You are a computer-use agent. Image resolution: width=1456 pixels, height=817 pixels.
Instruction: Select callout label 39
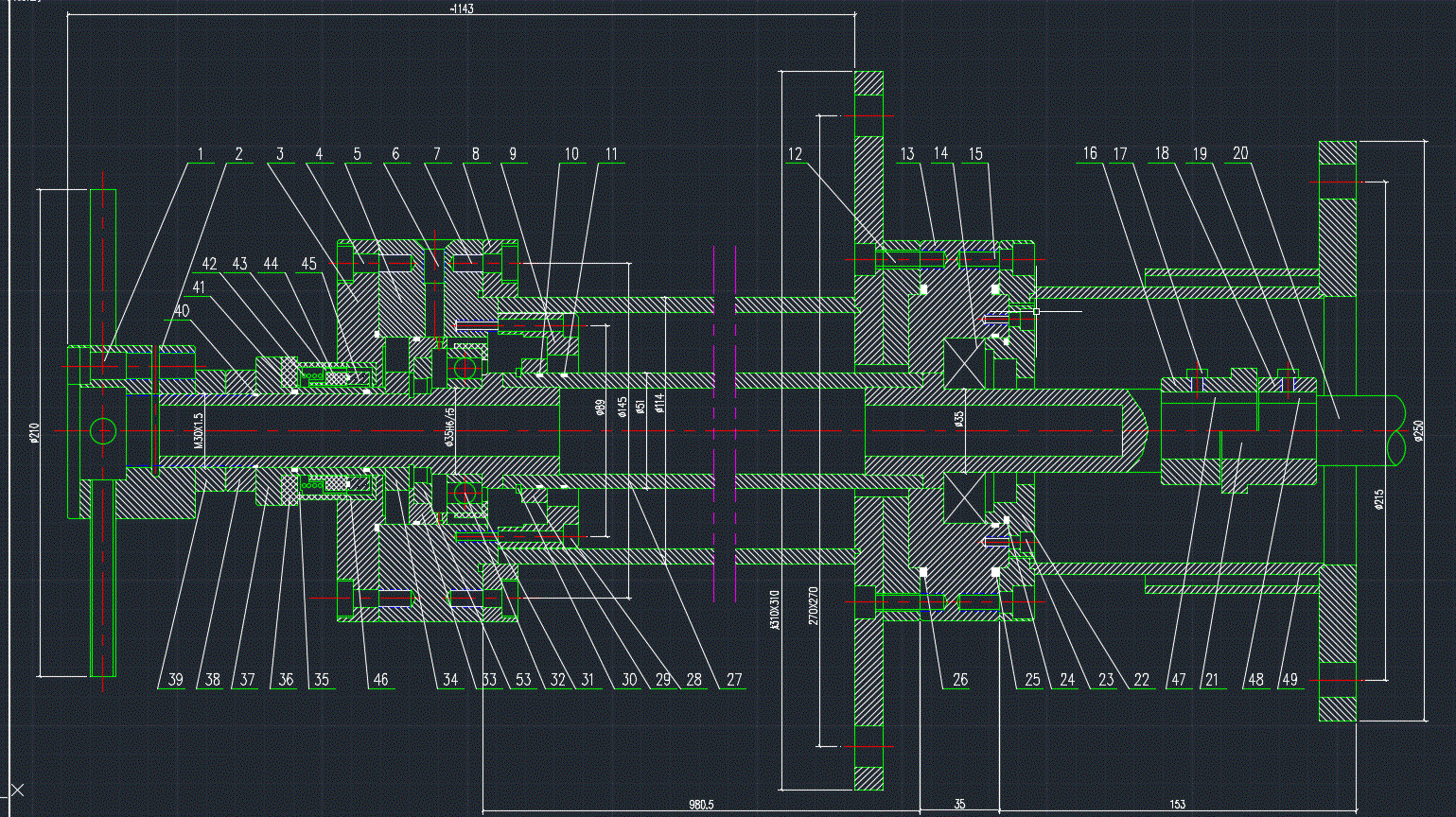[x=175, y=680]
